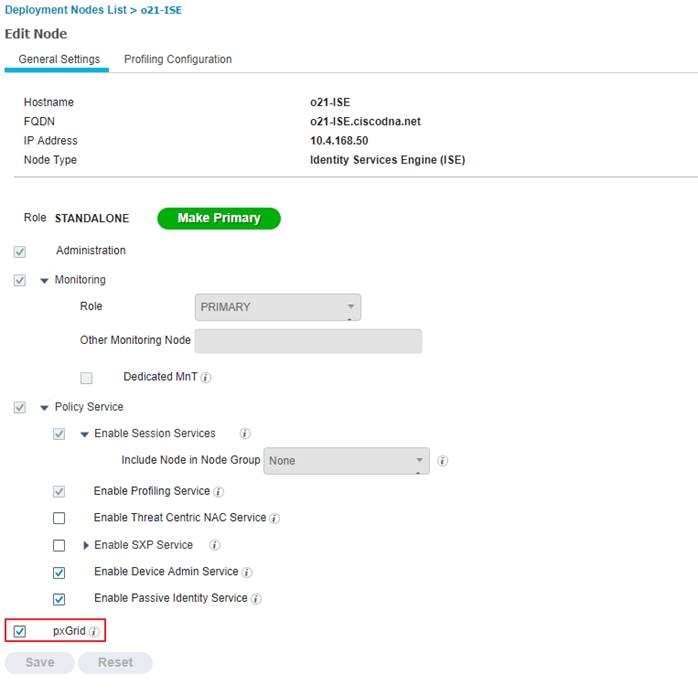The width and height of the screenshot is (698, 696).
Task: Expand Enable SXP Service arrow
Action: click(x=86, y=545)
